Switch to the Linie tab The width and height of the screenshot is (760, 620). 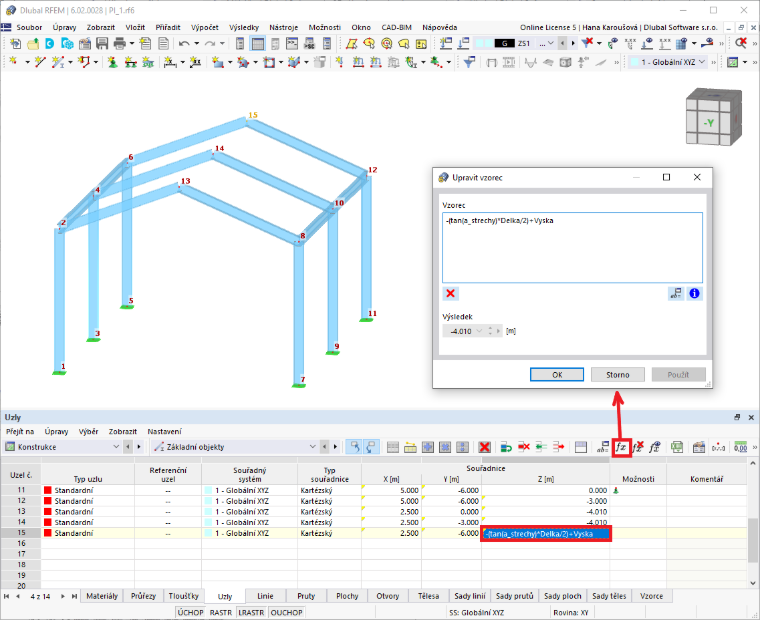click(x=265, y=596)
